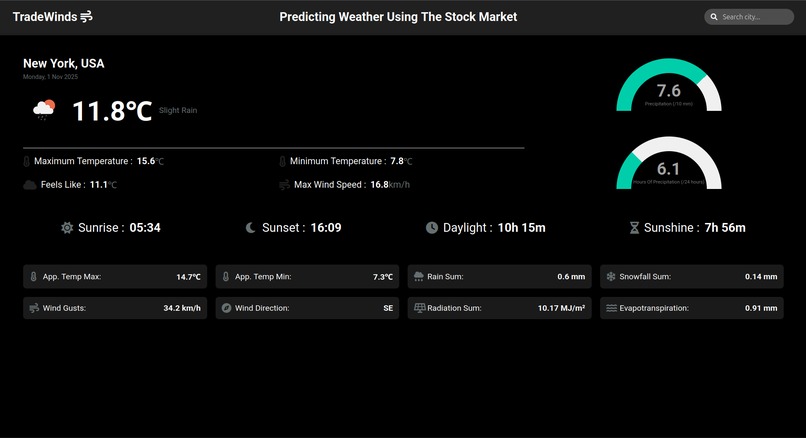Click the App. Temp Min thermometer icon
This screenshot has height=438, width=806.
click(226, 277)
